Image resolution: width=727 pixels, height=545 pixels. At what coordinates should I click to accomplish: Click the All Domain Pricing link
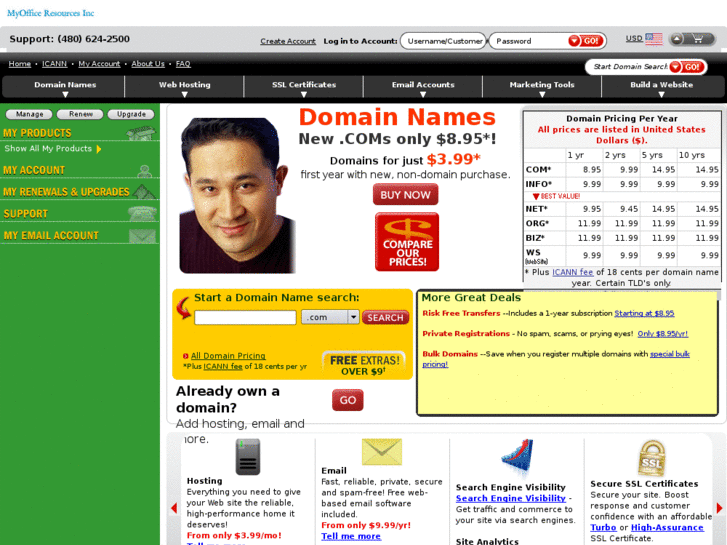click(x=228, y=356)
